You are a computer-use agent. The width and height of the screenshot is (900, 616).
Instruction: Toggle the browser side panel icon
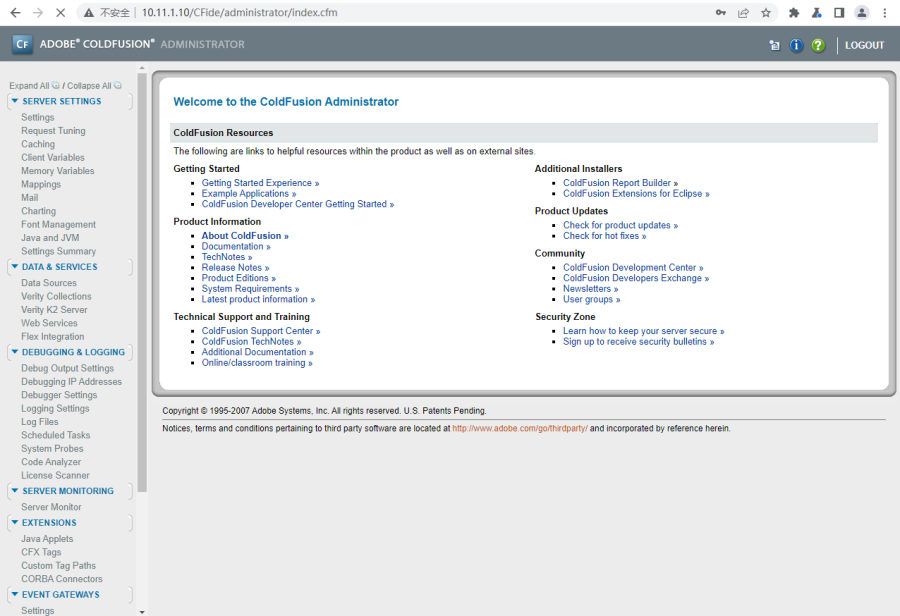click(839, 13)
